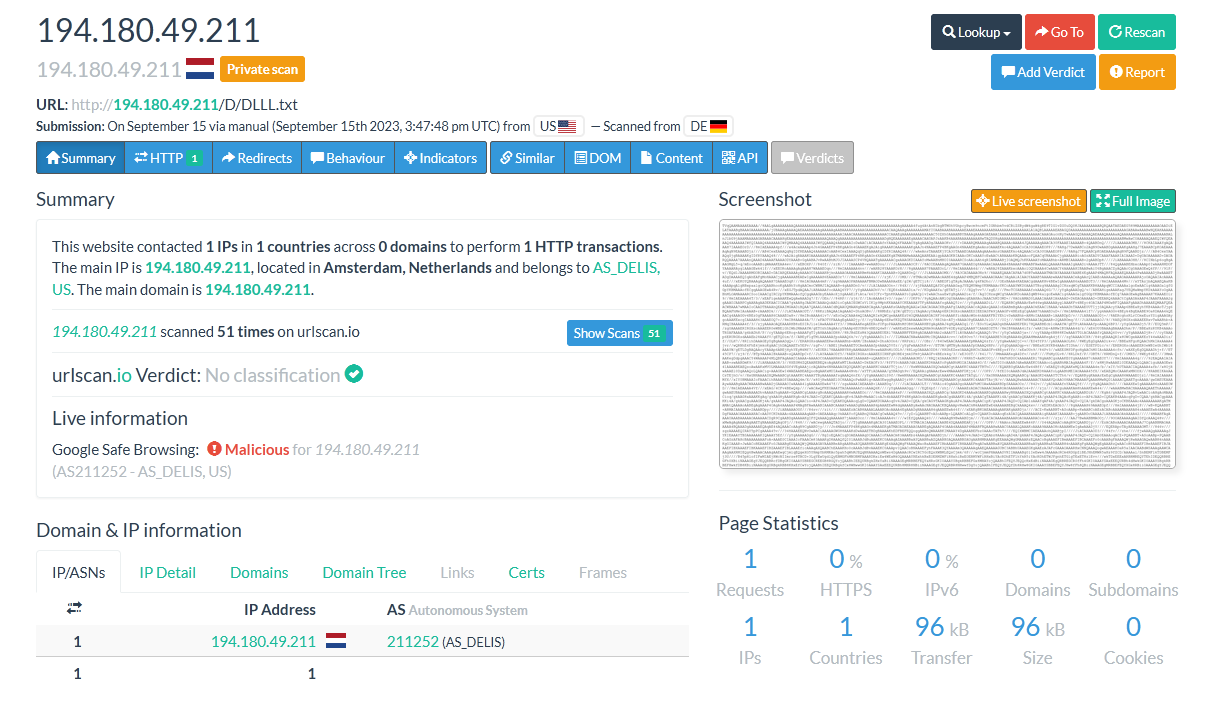Open the API tab
1217x715 pixels.
[x=740, y=158]
